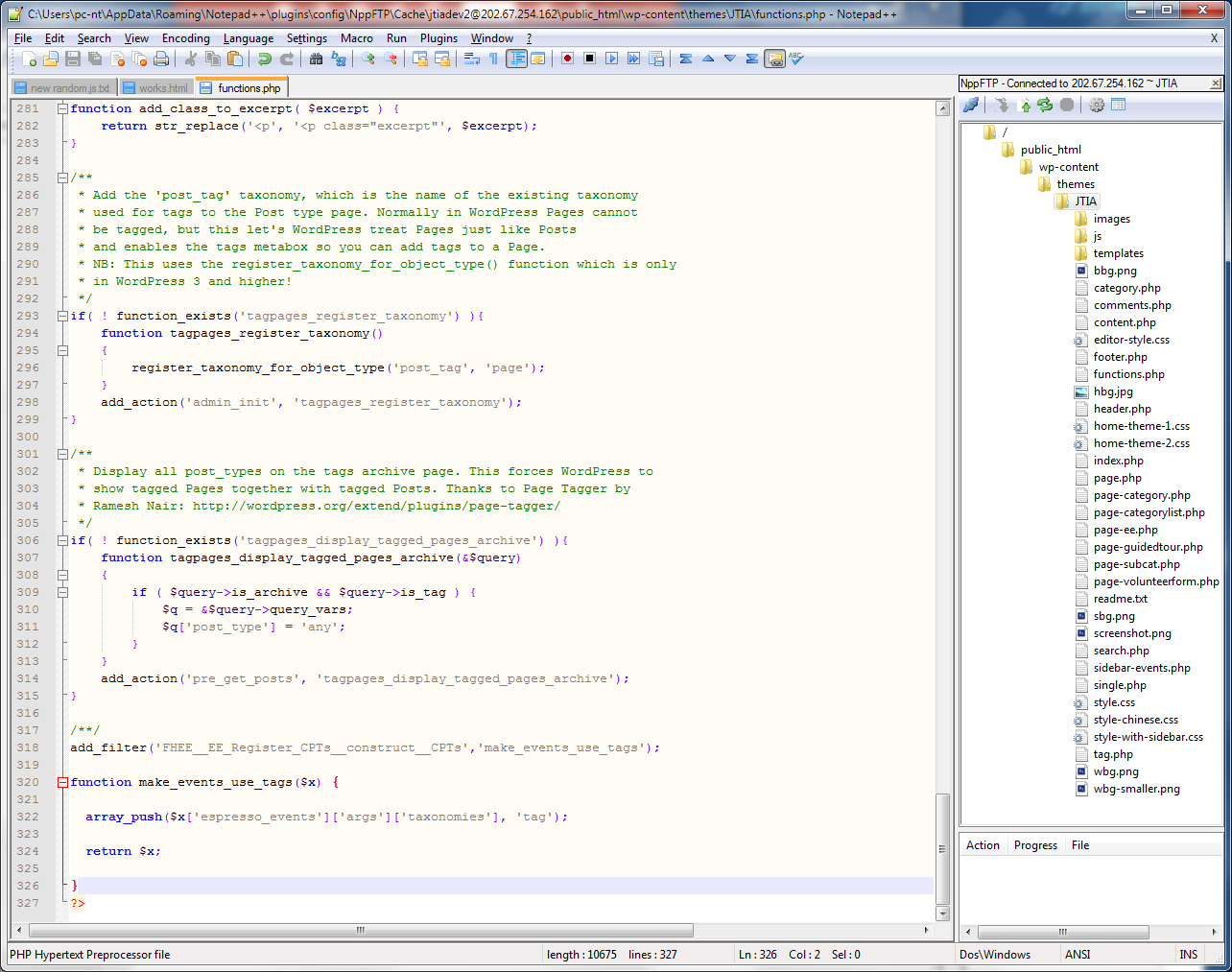The height and width of the screenshot is (972, 1232).
Task: Collapse the if block fold at line 293
Action: pos(62,316)
